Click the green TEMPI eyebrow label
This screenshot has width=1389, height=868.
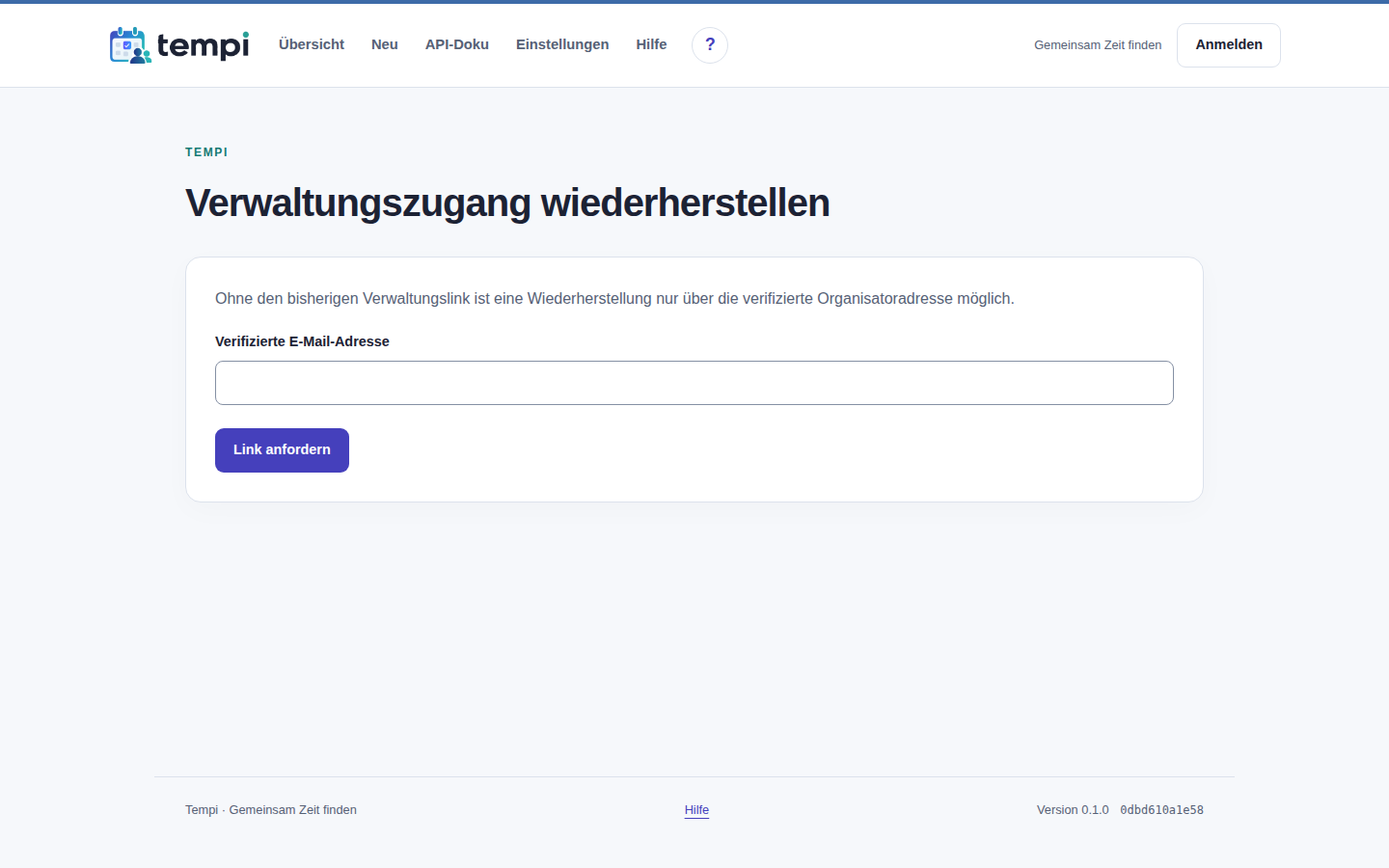click(206, 152)
